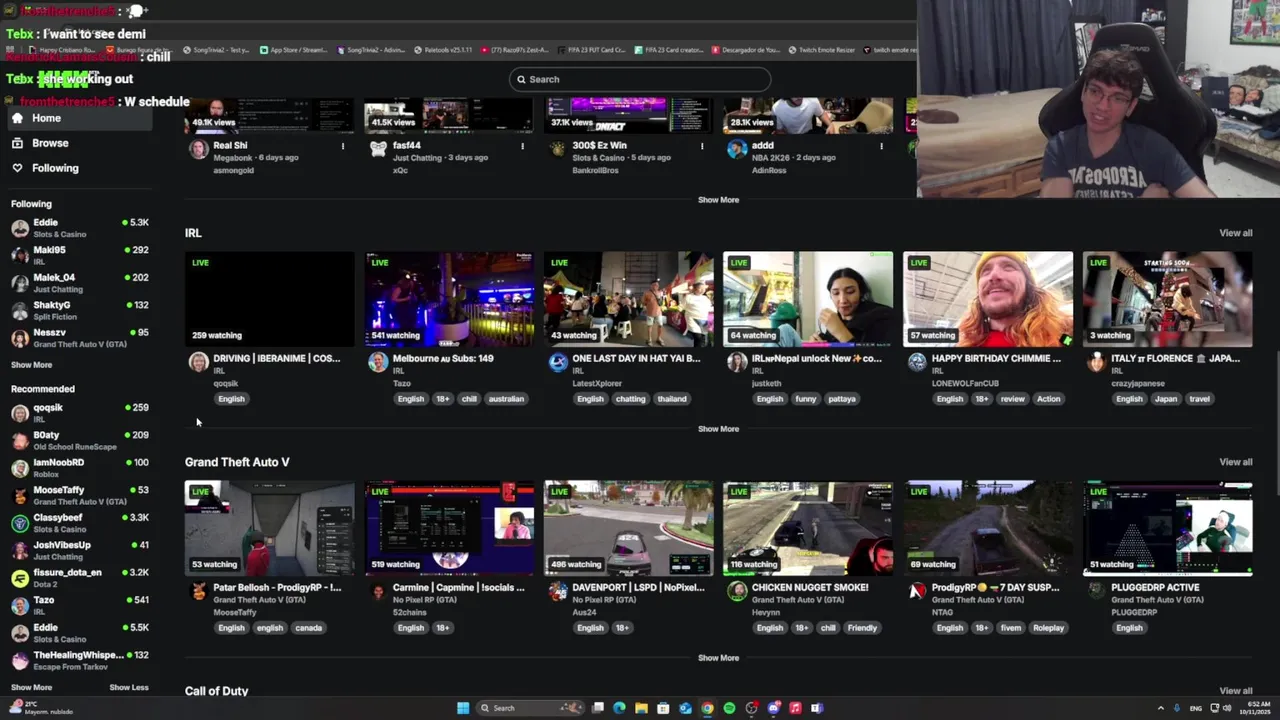Expand Show More below top clips row
Viewport: 1280px width, 720px height.
pyautogui.click(x=718, y=200)
